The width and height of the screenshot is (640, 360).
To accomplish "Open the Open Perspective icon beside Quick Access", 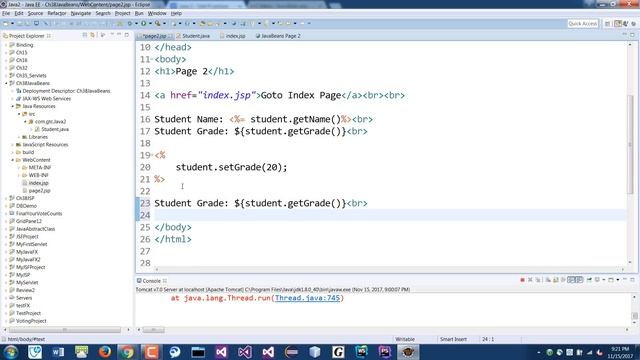I will [608, 24].
